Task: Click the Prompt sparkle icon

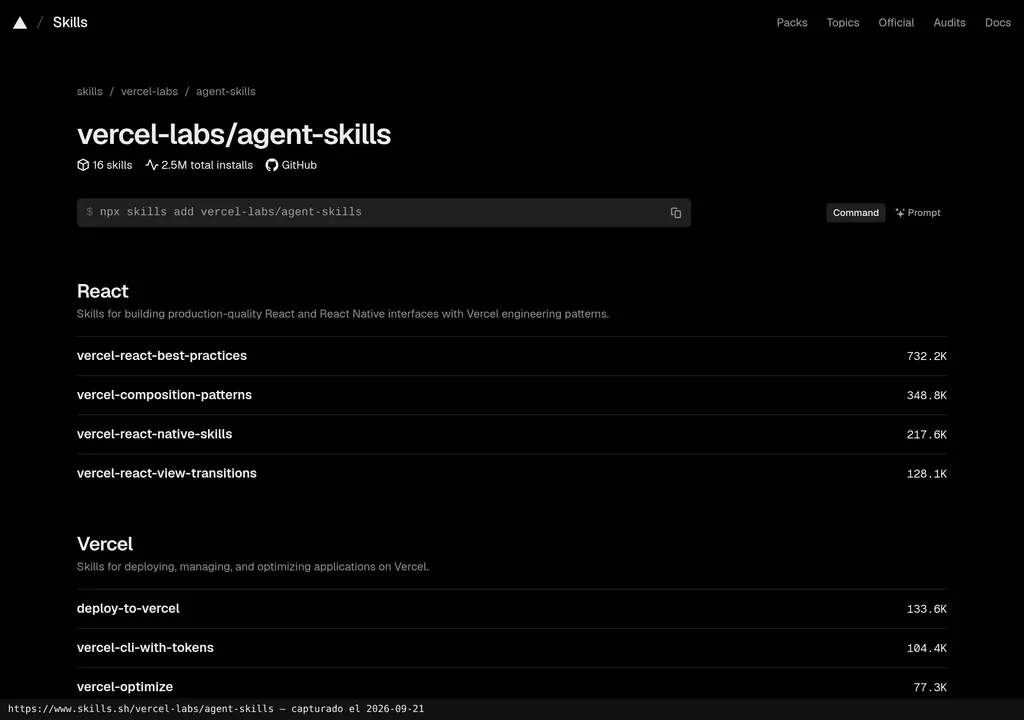Action: click(x=899, y=213)
